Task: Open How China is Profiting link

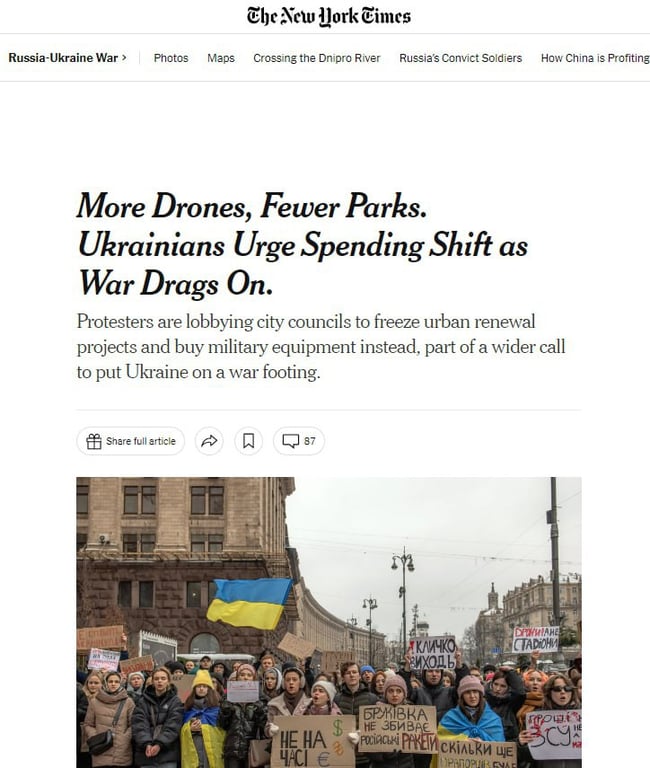Action: coord(595,58)
